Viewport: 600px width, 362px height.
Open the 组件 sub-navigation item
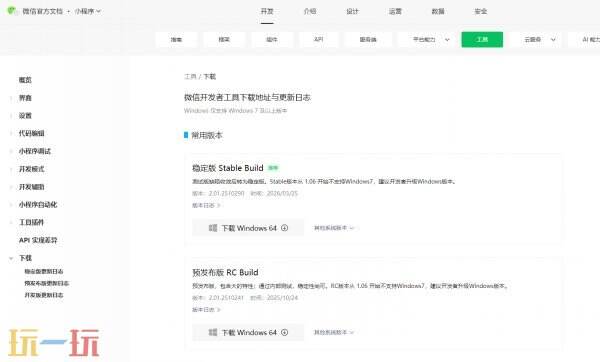click(x=272, y=39)
